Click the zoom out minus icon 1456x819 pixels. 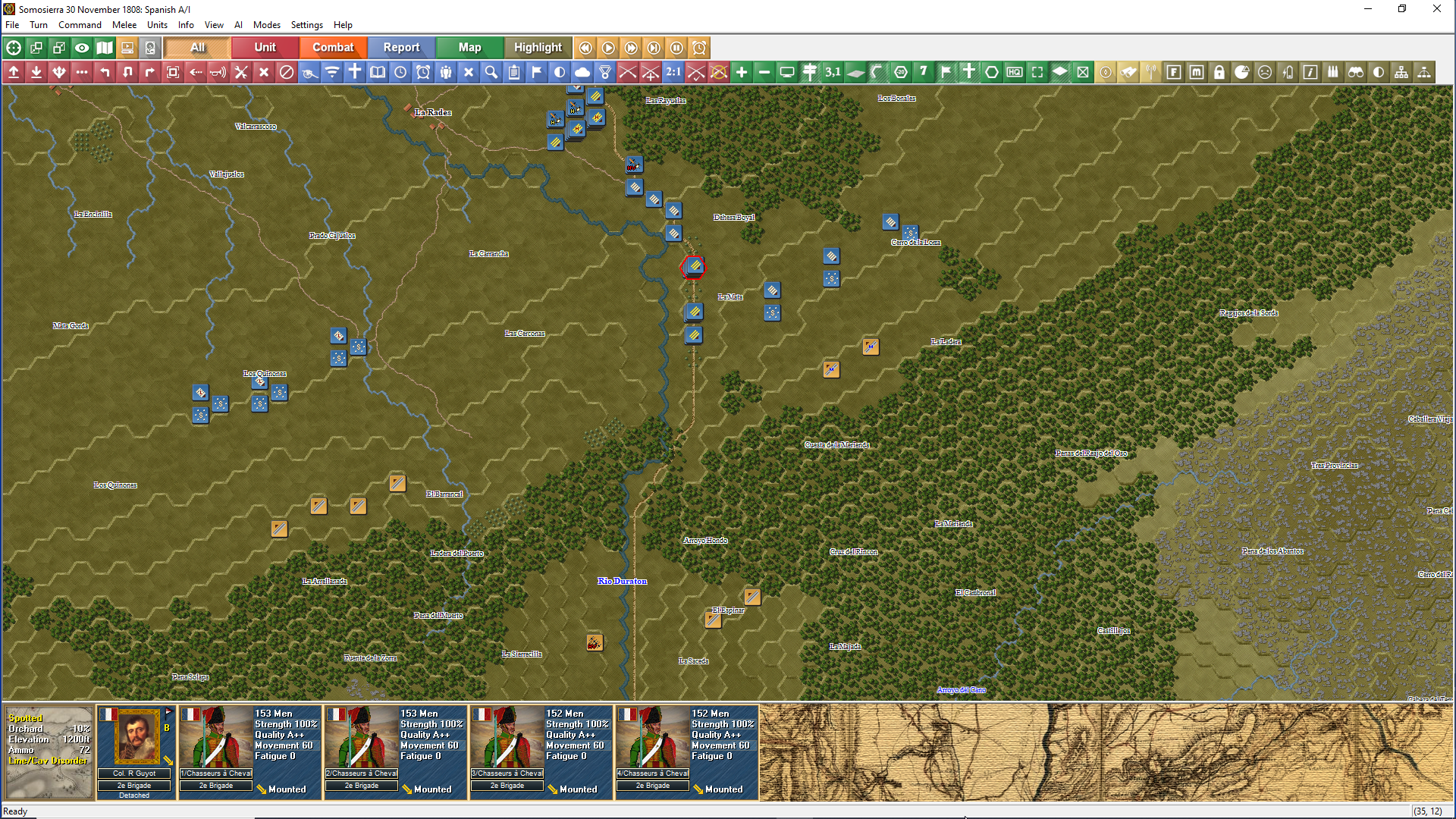(x=764, y=72)
